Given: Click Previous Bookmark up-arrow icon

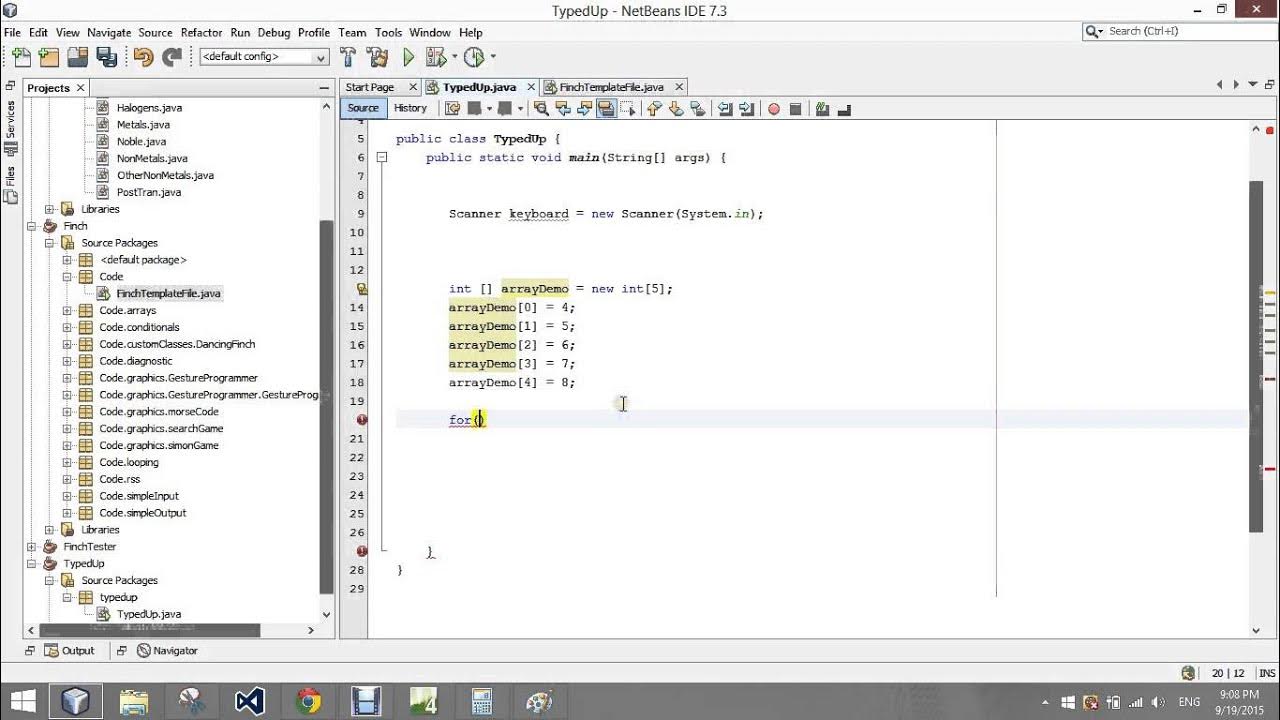Looking at the screenshot, I should coord(654,109).
